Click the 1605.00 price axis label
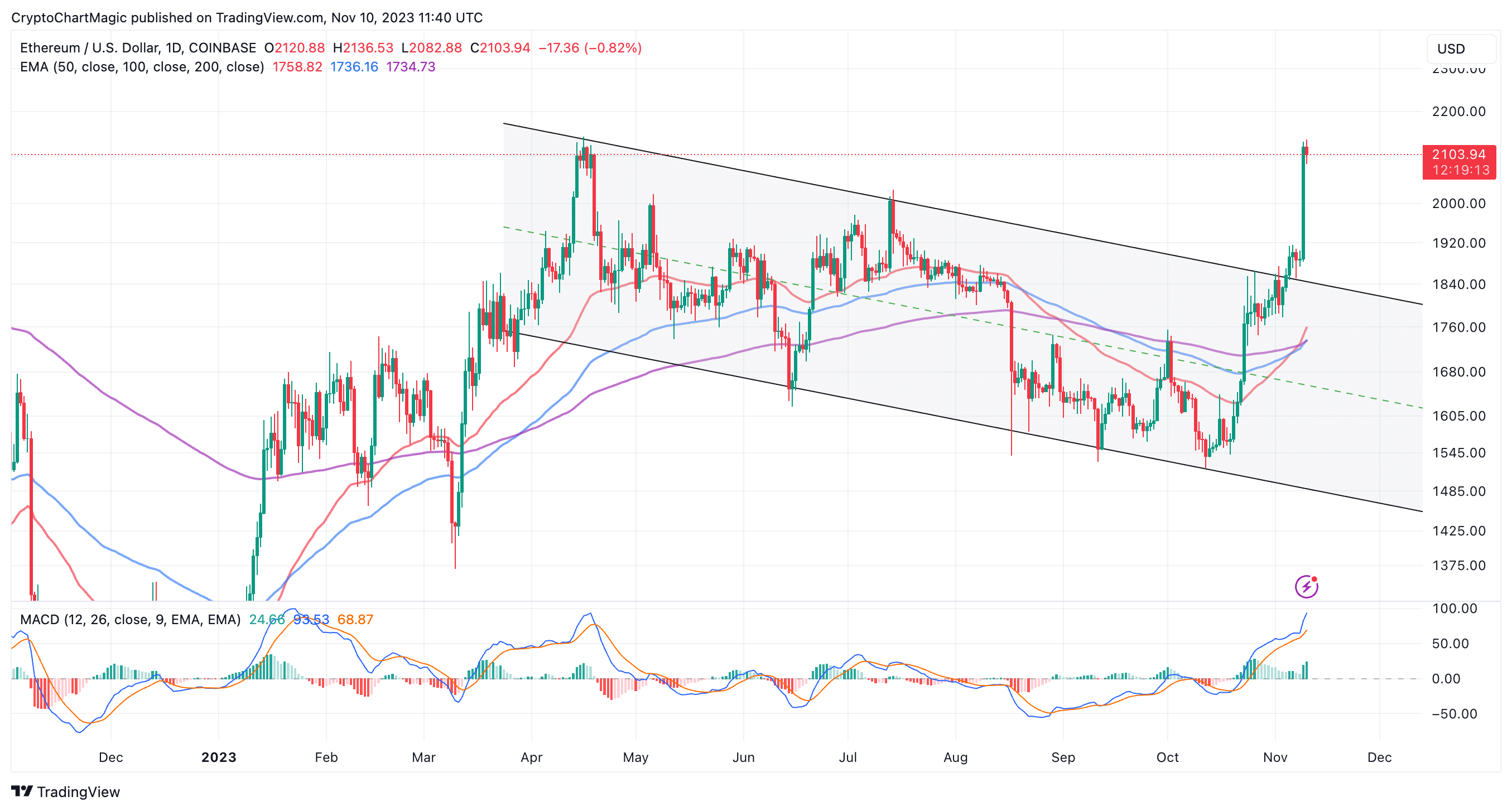 [x=1458, y=416]
